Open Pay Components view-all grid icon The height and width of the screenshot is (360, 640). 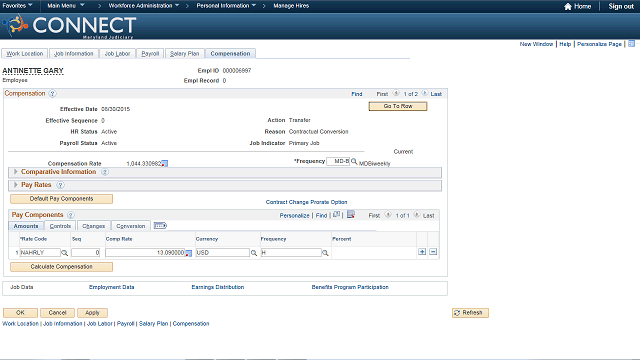pyautogui.click(x=336, y=215)
